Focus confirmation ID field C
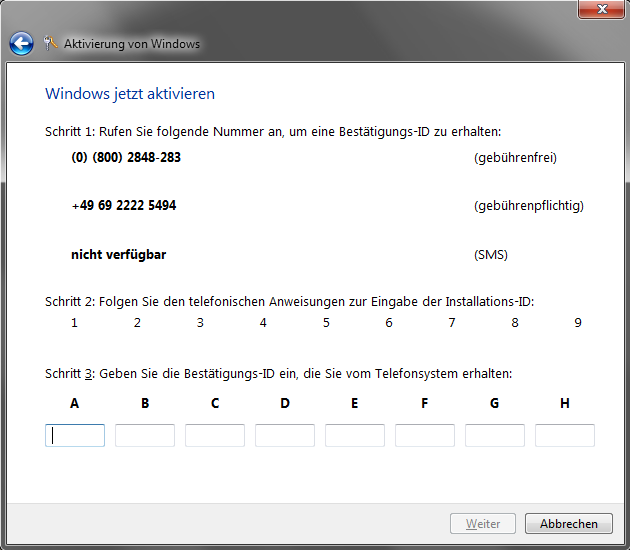The width and height of the screenshot is (630, 550). [x=215, y=435]
